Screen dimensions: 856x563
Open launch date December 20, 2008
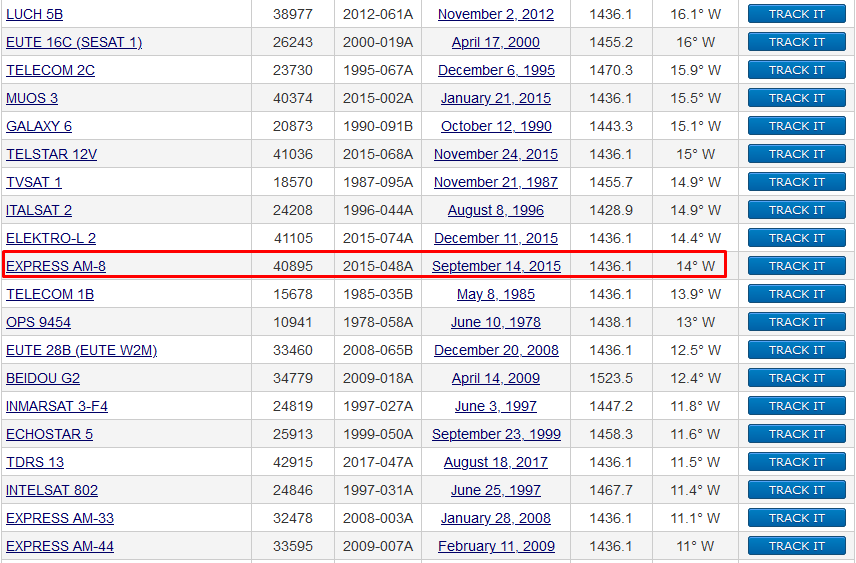(x=496, y=351)
